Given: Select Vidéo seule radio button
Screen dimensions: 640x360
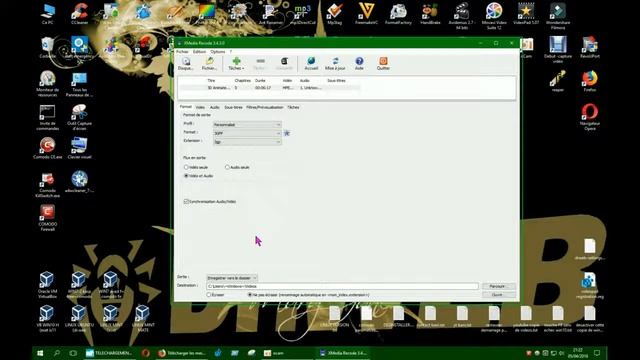Looking at the screenshot, I should pos(186,167).
